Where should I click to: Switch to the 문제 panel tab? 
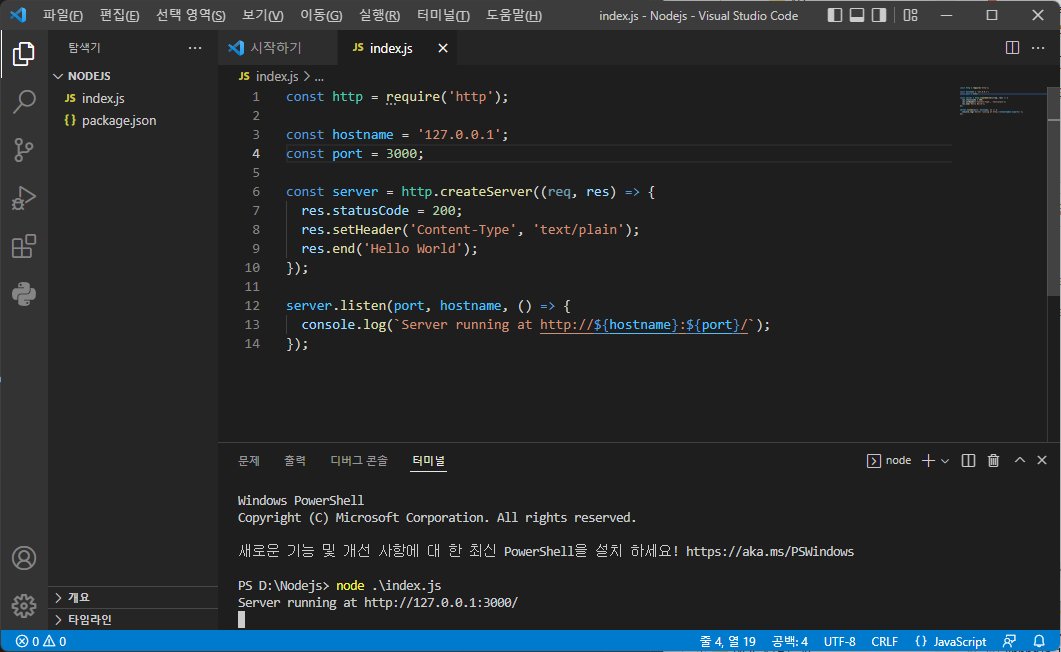pyautogui.click(x=248, y=461)
